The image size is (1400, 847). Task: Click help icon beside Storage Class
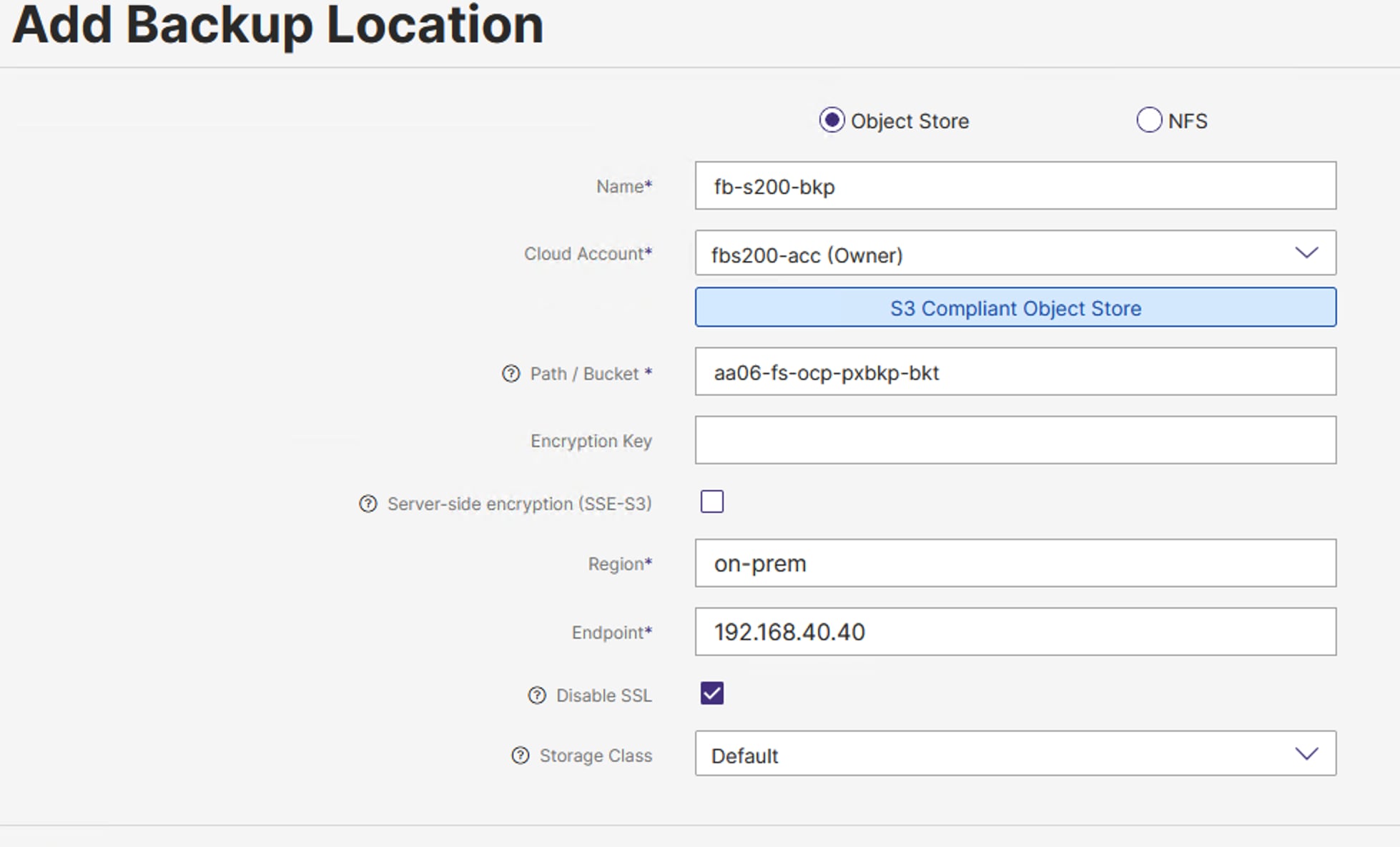pos(520,755)
